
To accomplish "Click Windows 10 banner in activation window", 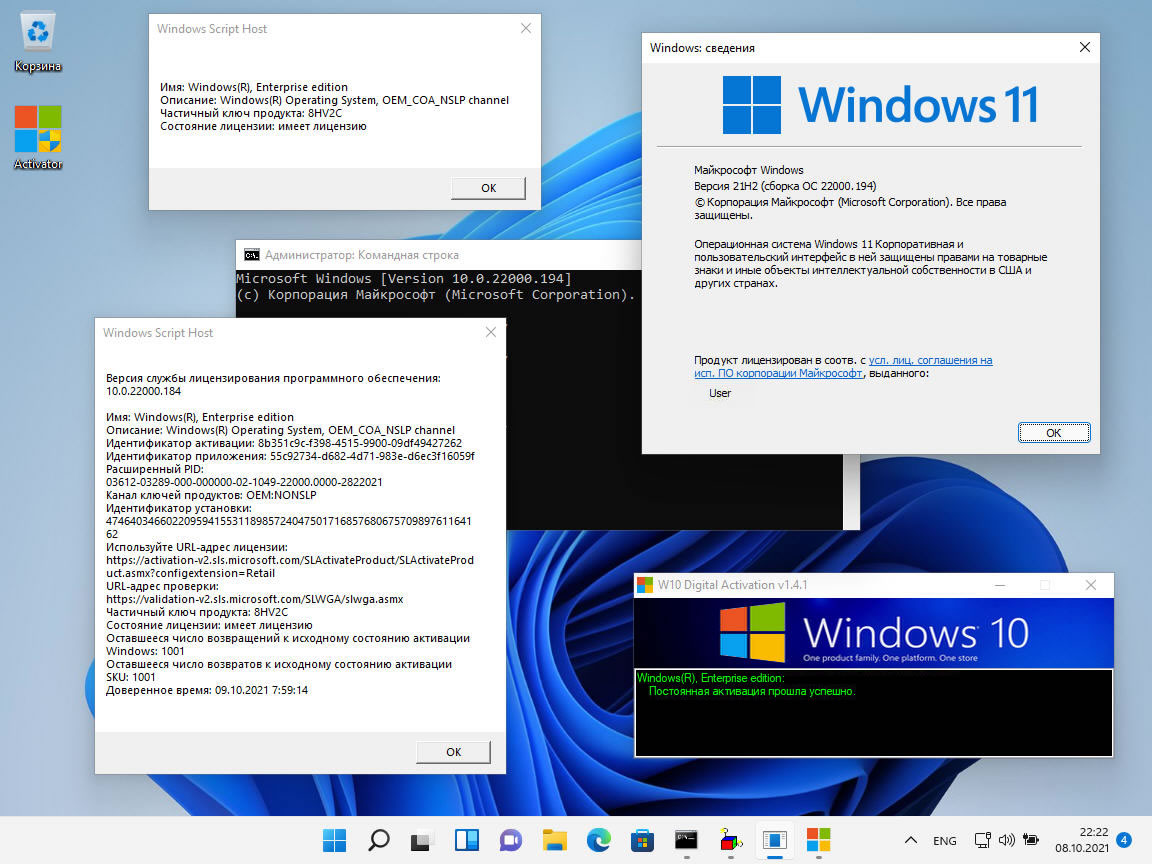I will [874, 633].
